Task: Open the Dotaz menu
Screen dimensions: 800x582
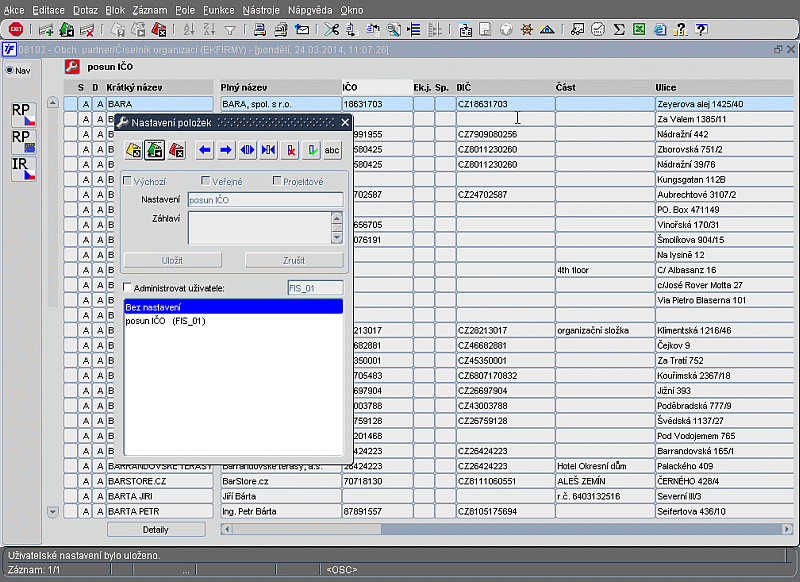Action: (x=85, y=10)
